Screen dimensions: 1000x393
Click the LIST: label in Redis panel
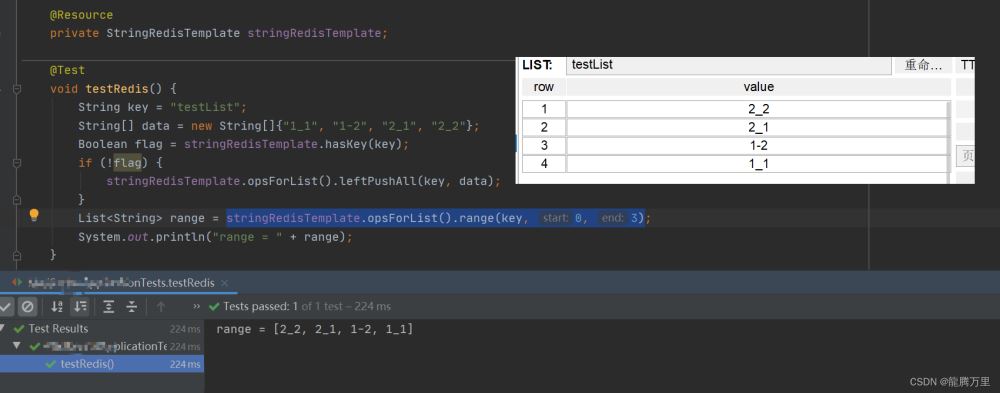coord(537,65)
